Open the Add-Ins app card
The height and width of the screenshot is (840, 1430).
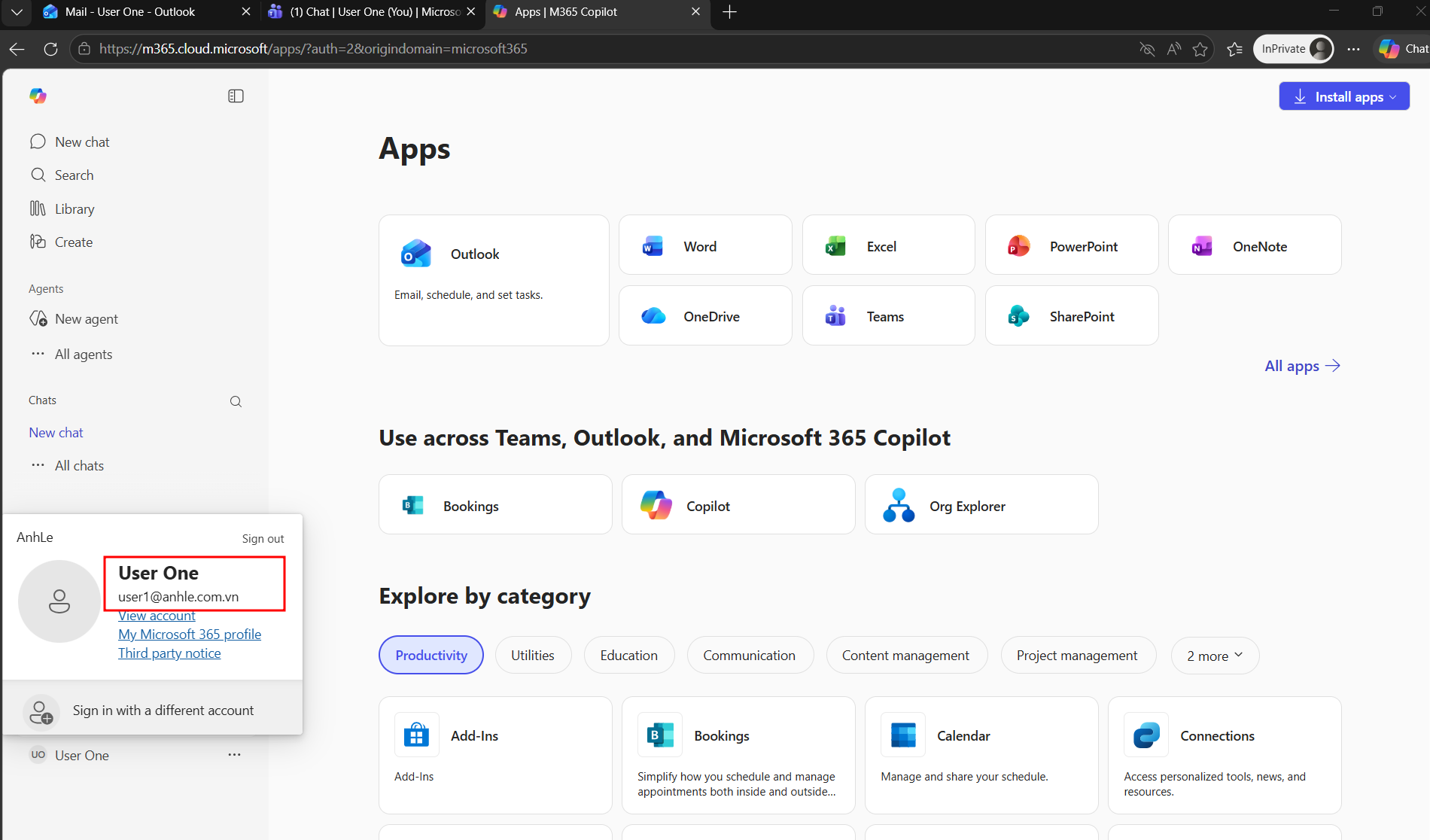pyautogui.click(x=495, y=755)
